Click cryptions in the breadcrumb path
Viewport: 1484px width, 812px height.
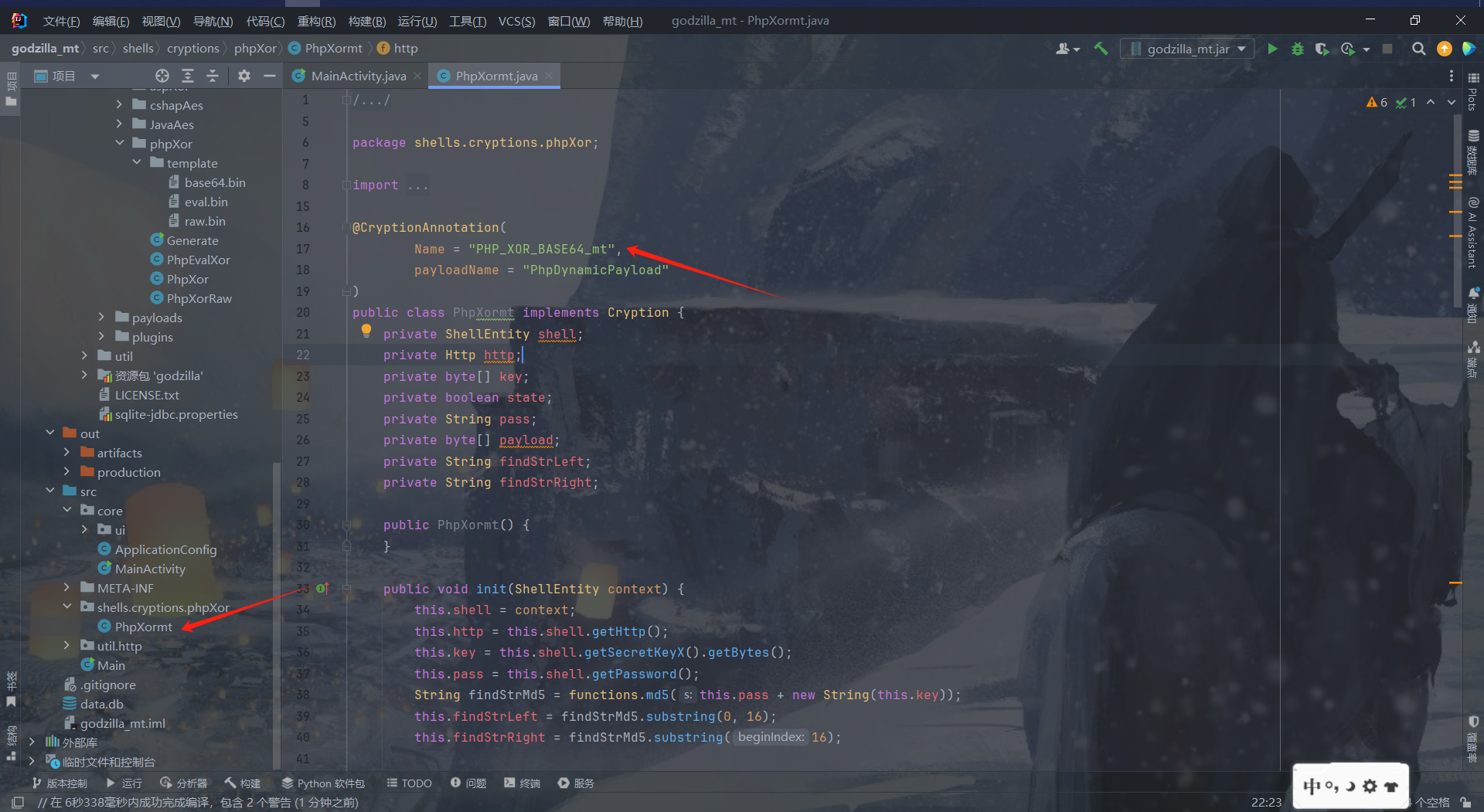tap(193, 48)
